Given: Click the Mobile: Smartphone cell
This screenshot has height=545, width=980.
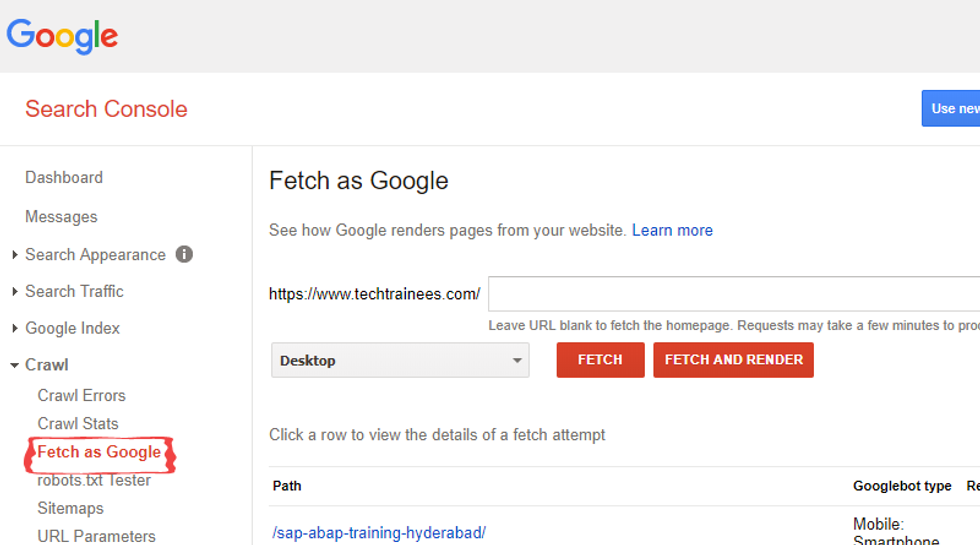Looking at the screenshot, I should coord(896,531).
